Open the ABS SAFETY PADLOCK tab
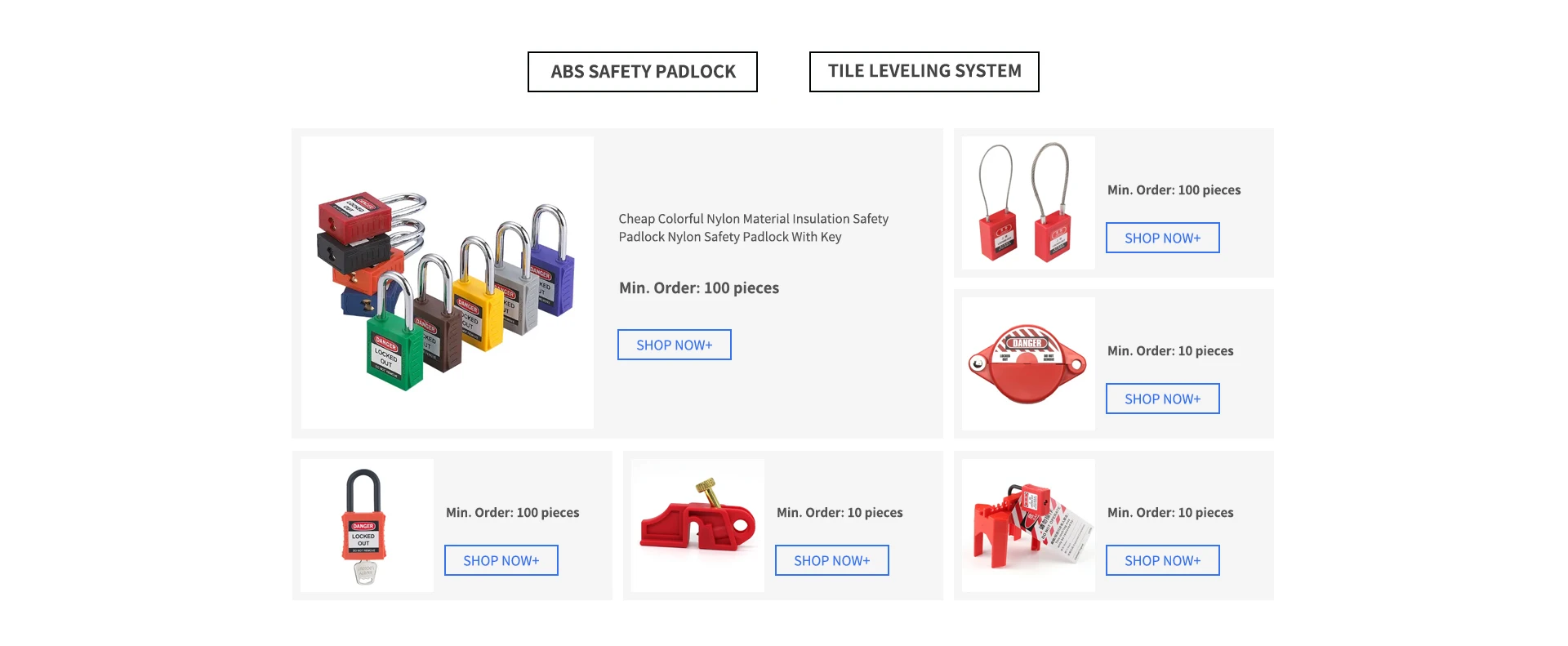 [x=643, y=72]
